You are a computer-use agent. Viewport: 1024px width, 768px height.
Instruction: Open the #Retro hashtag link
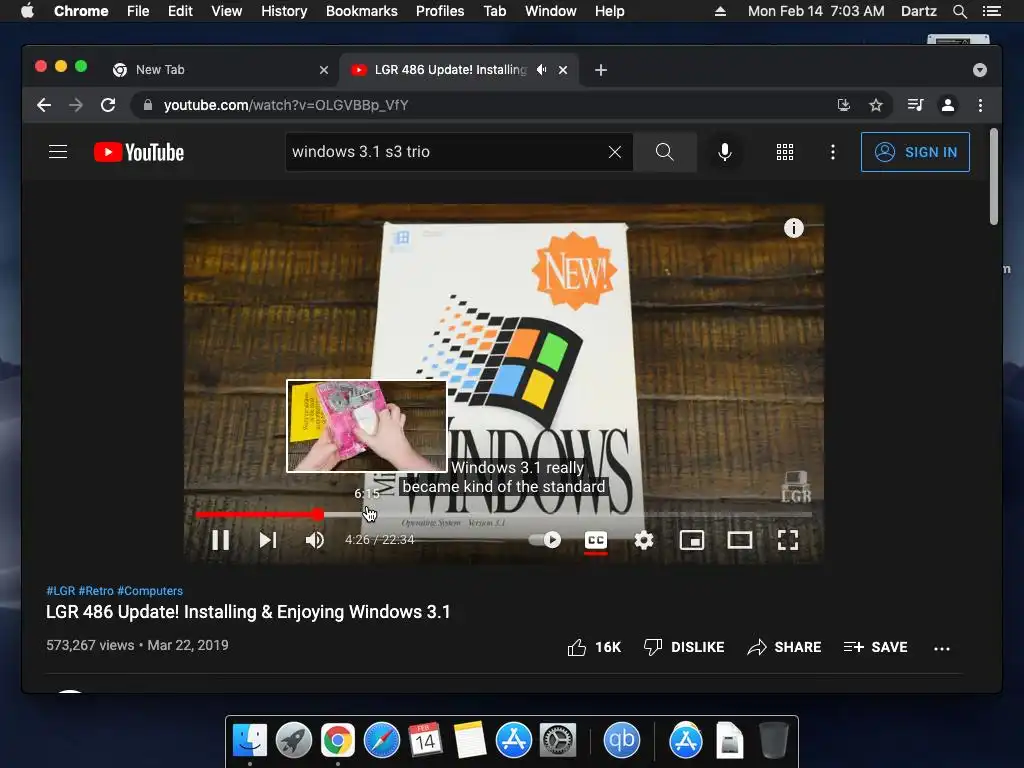point(96,591)
